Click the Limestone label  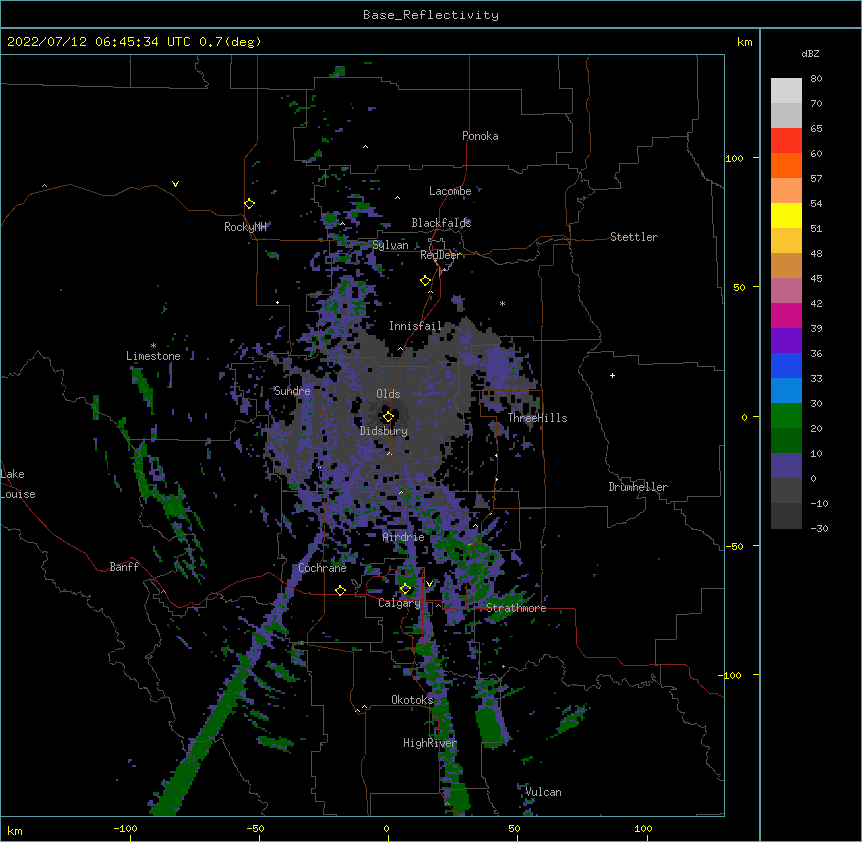(x=153, y=356)
